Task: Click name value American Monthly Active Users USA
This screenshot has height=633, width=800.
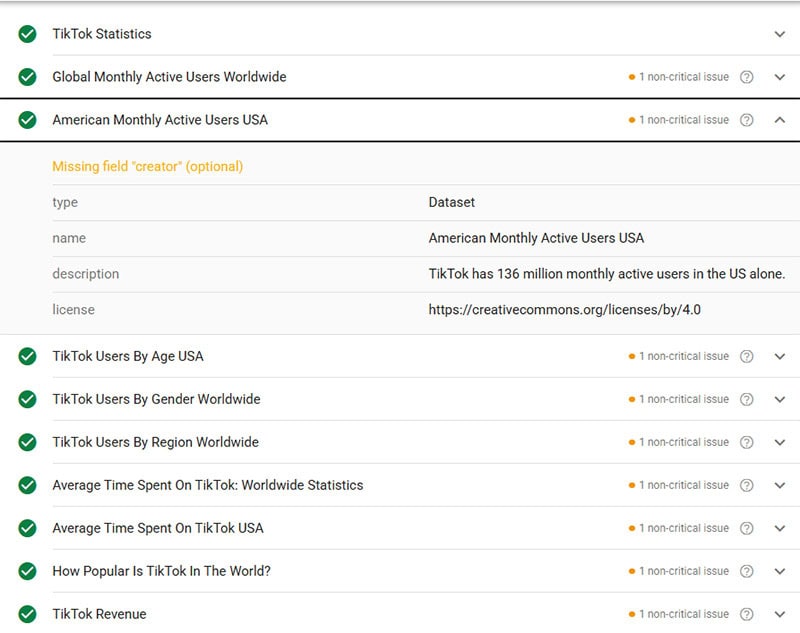Action: click(x=536, y=238)
